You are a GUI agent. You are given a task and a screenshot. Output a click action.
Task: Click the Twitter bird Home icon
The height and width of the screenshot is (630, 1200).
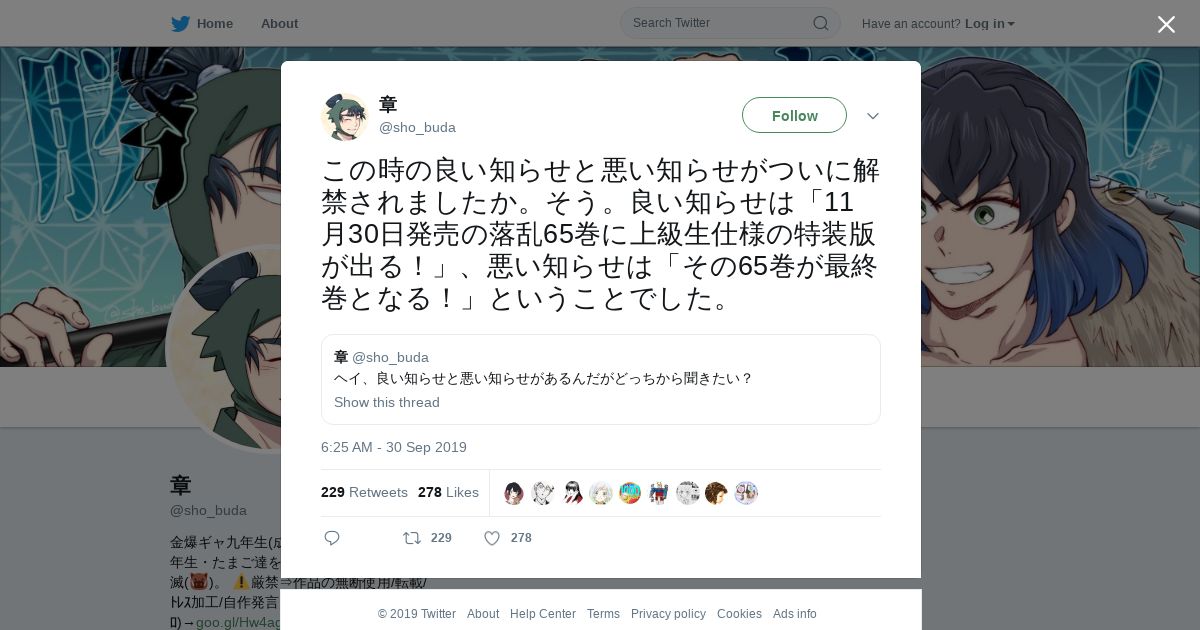click(x=180, y=23)
